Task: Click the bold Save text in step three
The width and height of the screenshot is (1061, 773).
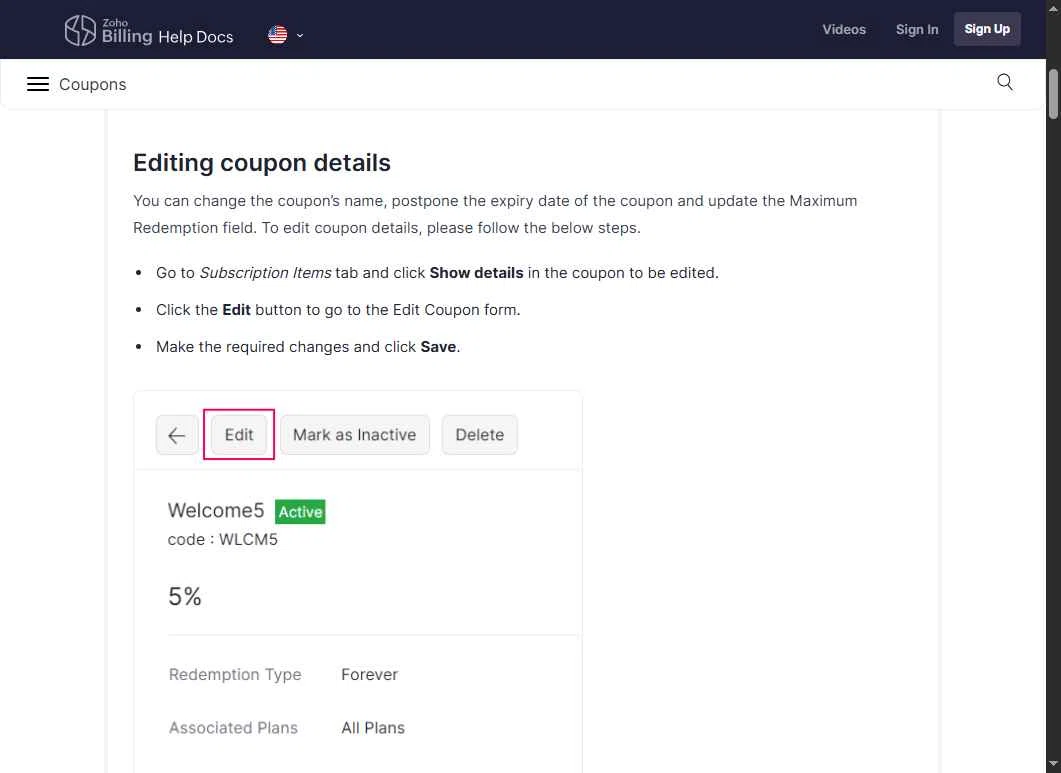Action: 438,347
